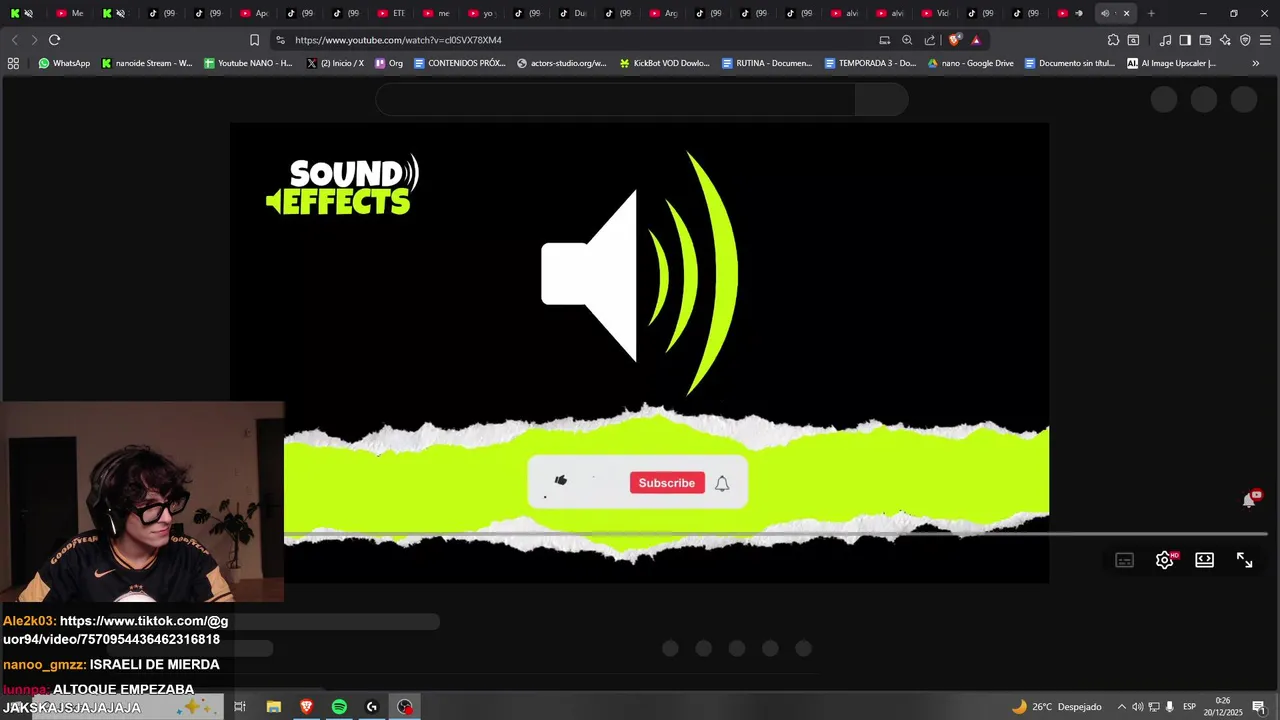Go forward to the next page
Viewport: 1280px width, 720px height.
(34, 40)
